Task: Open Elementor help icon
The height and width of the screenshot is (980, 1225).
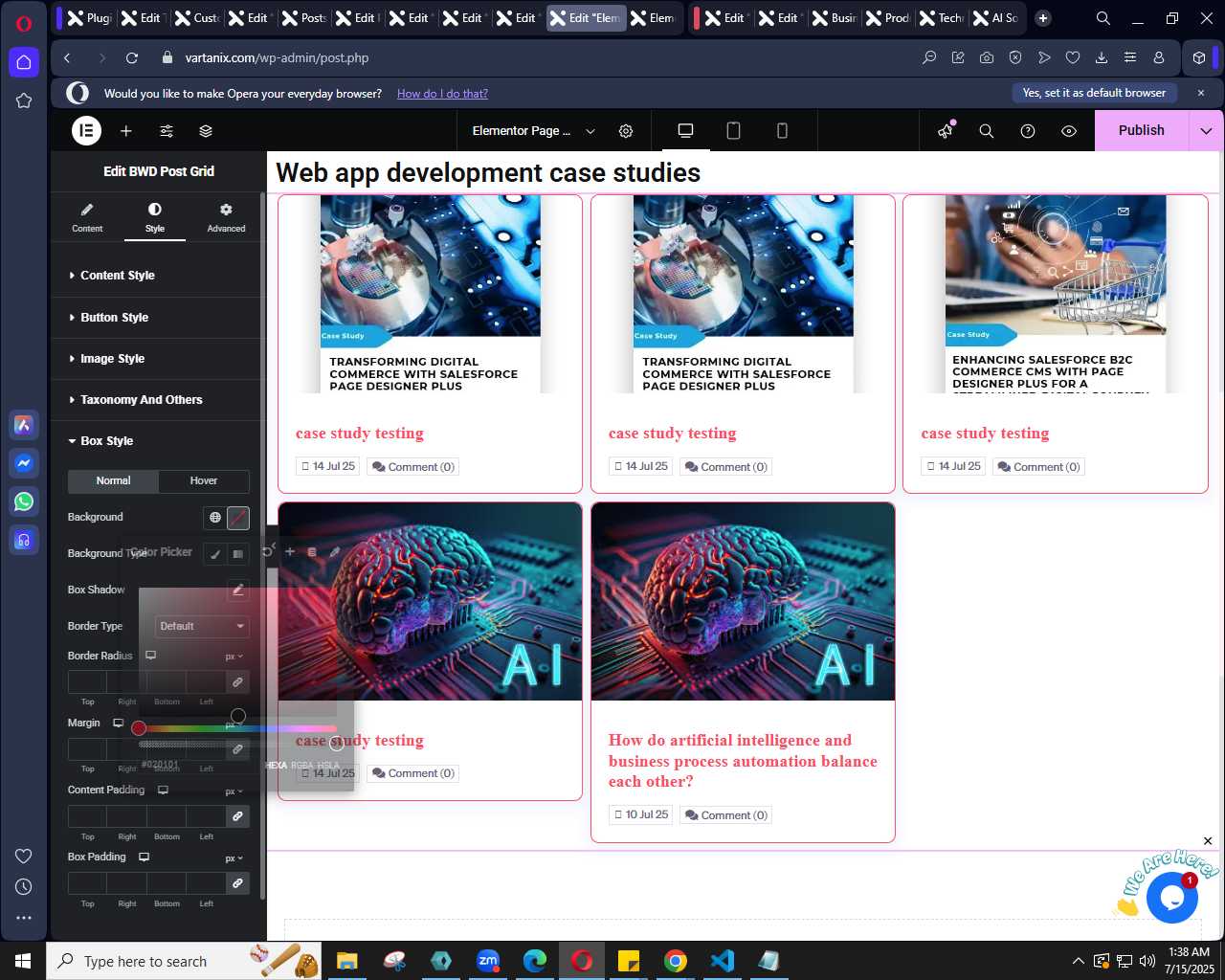Action: tap(1028, 131)
